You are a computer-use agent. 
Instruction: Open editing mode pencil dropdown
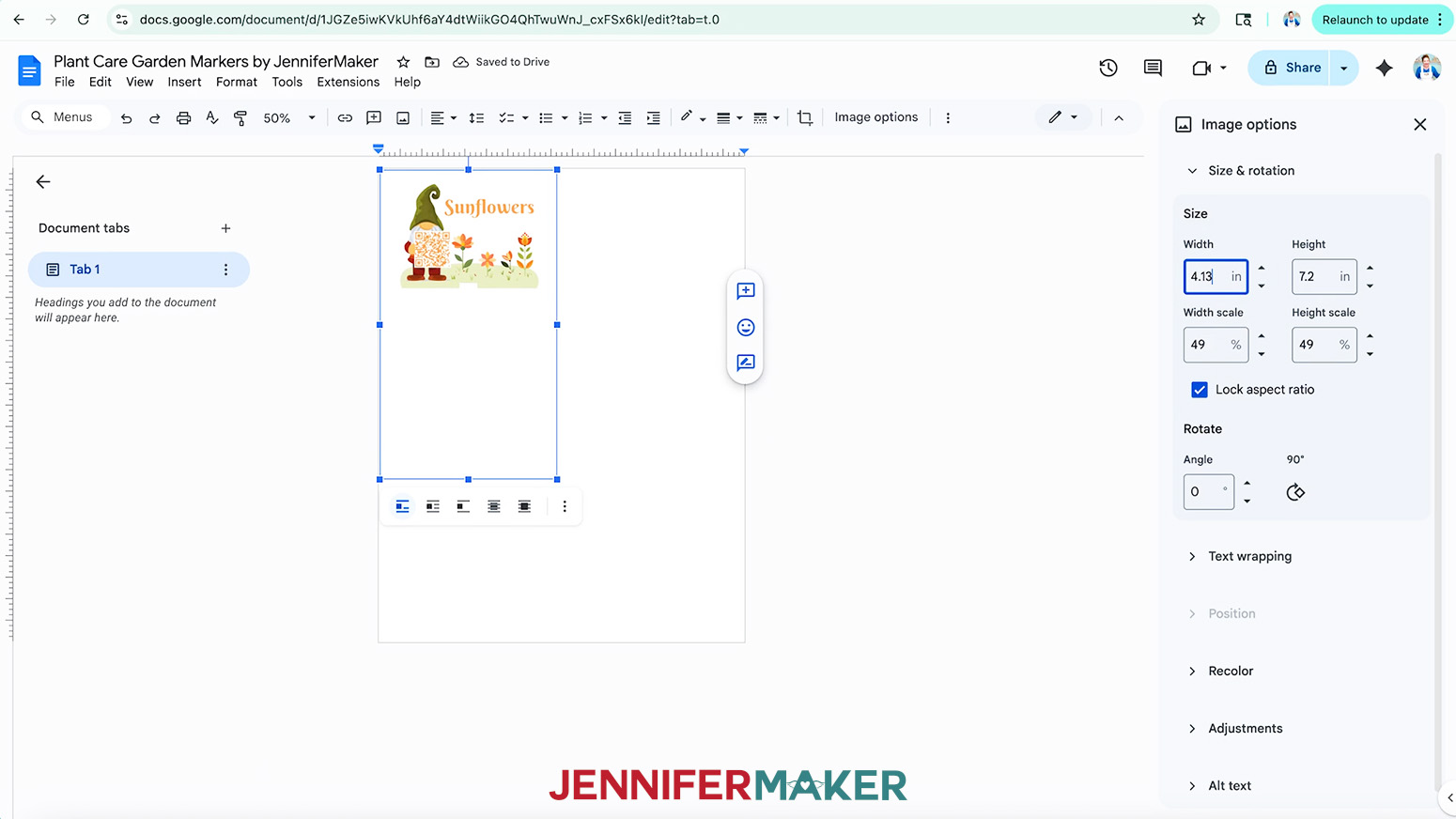point(1063,117)
